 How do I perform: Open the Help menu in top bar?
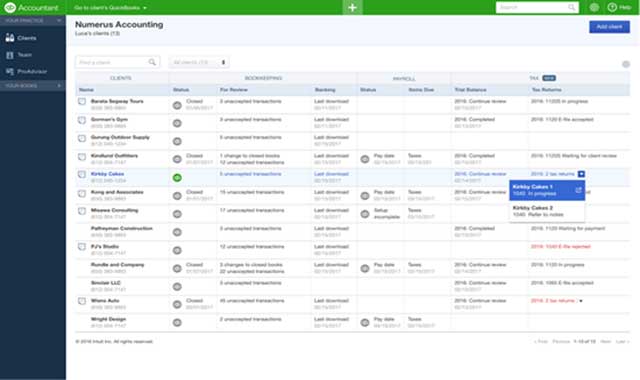pyautogui.click(x=619, y=7)
